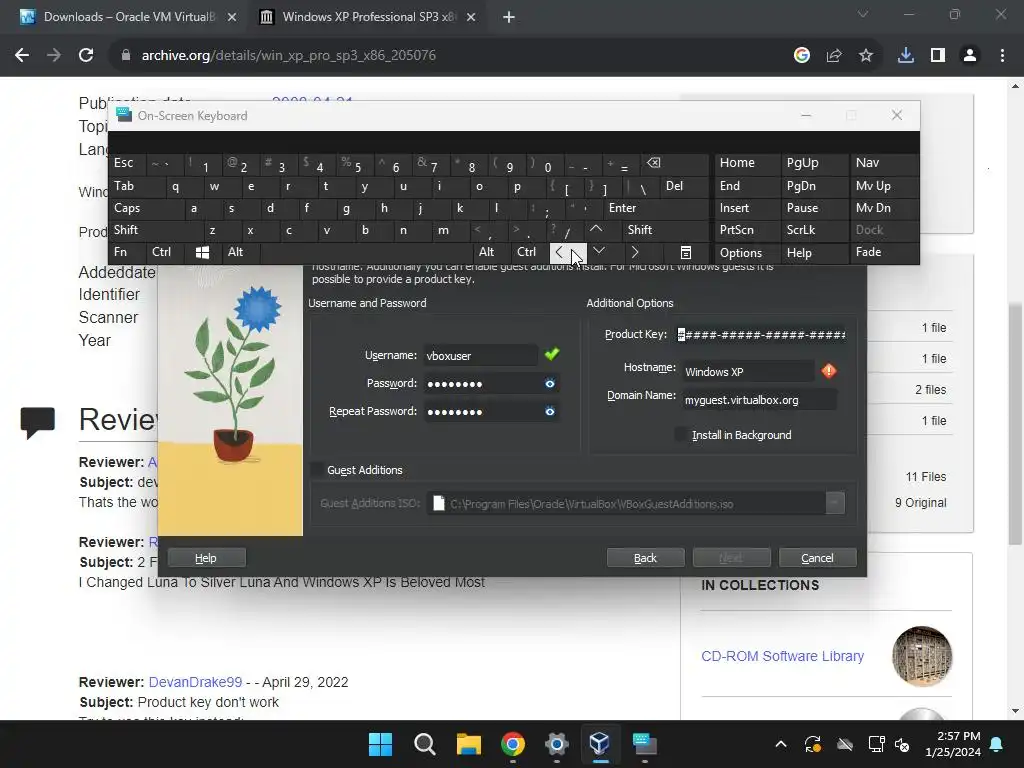1024x768 pixels.
Task: Click left arrow key on On-Screen Keyboard
Action: (x=568, y=253)
